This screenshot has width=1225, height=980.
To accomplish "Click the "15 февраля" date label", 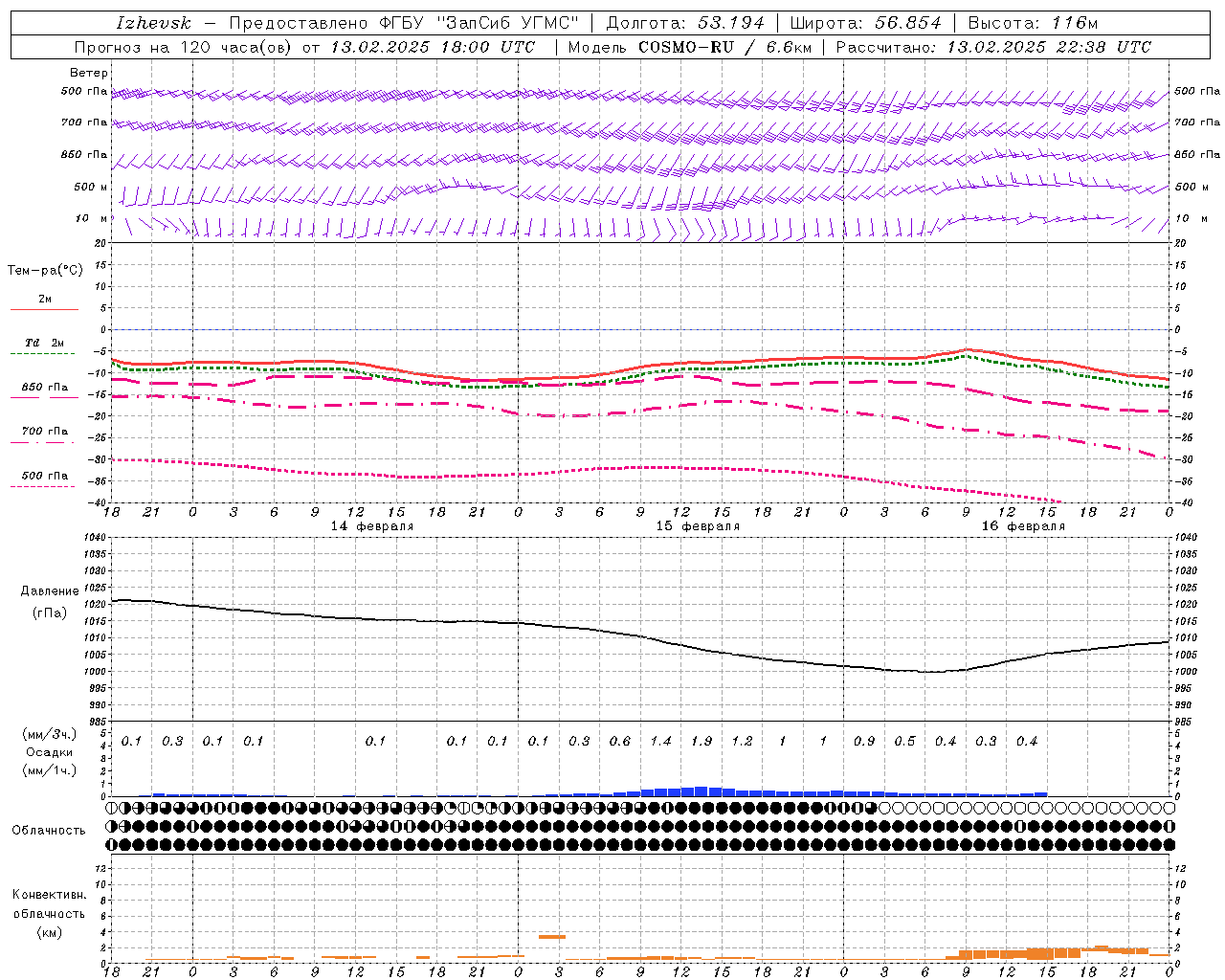I will [x=698, y=526].
